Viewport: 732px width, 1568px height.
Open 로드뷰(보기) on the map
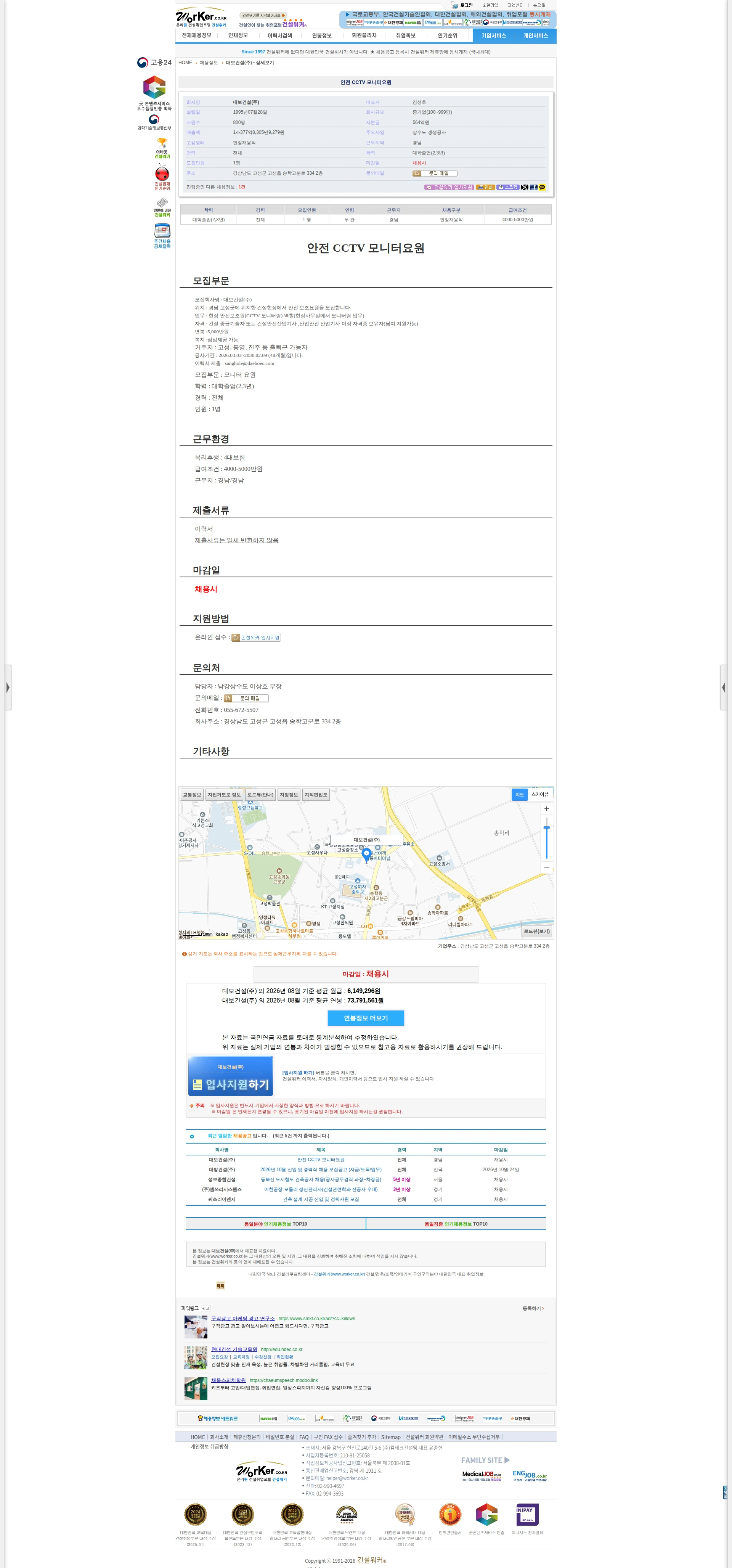pos(537,931)
